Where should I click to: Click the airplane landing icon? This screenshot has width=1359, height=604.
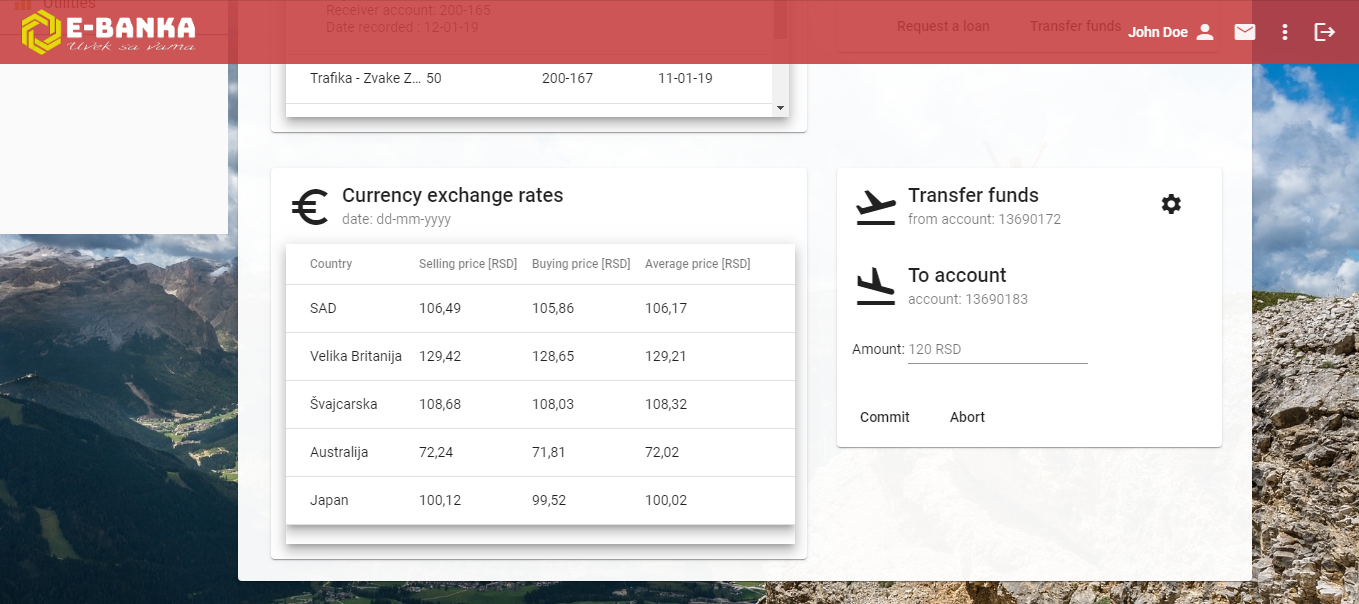[876, 287]
